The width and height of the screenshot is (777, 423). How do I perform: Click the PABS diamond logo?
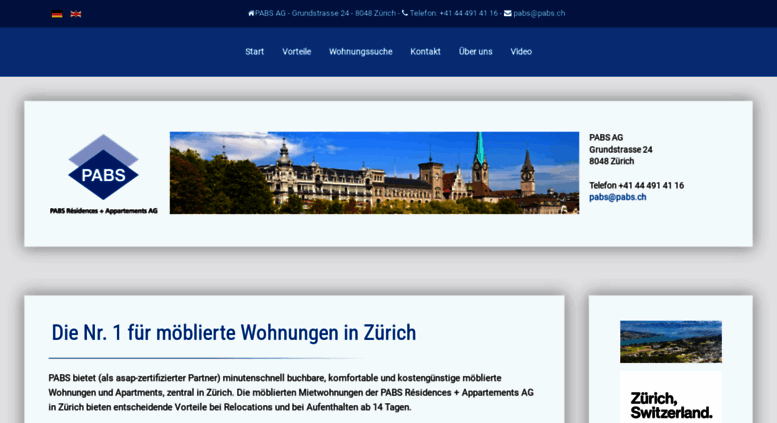[103, 167]
